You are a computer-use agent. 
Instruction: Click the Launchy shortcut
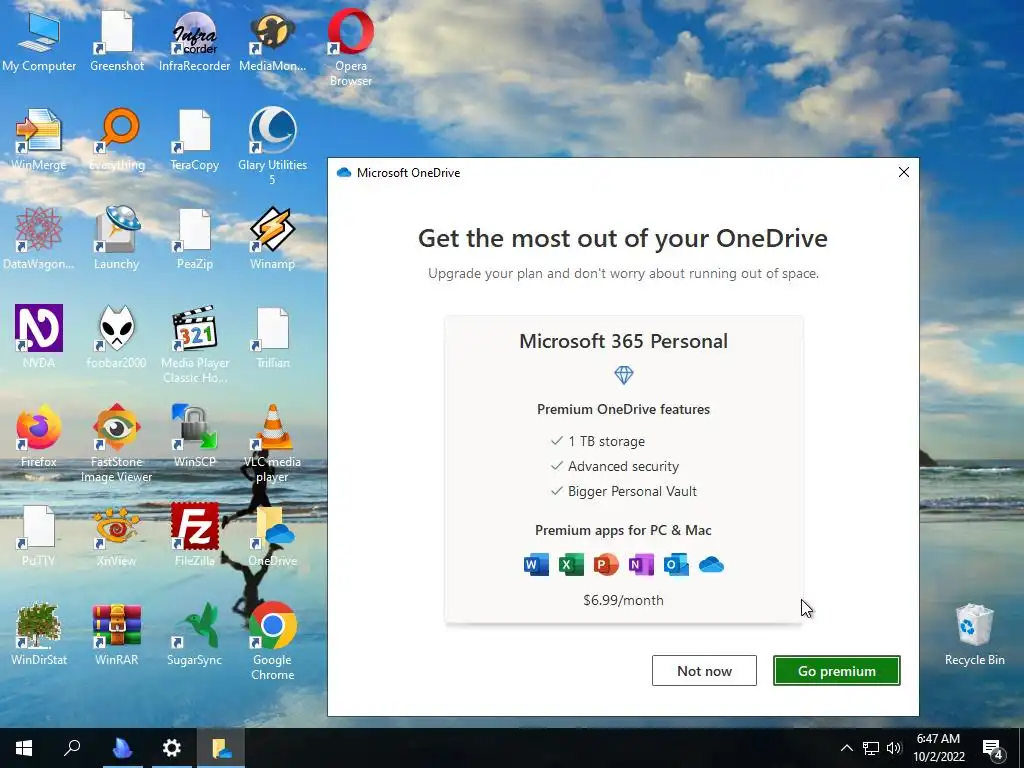pos(117,239)
